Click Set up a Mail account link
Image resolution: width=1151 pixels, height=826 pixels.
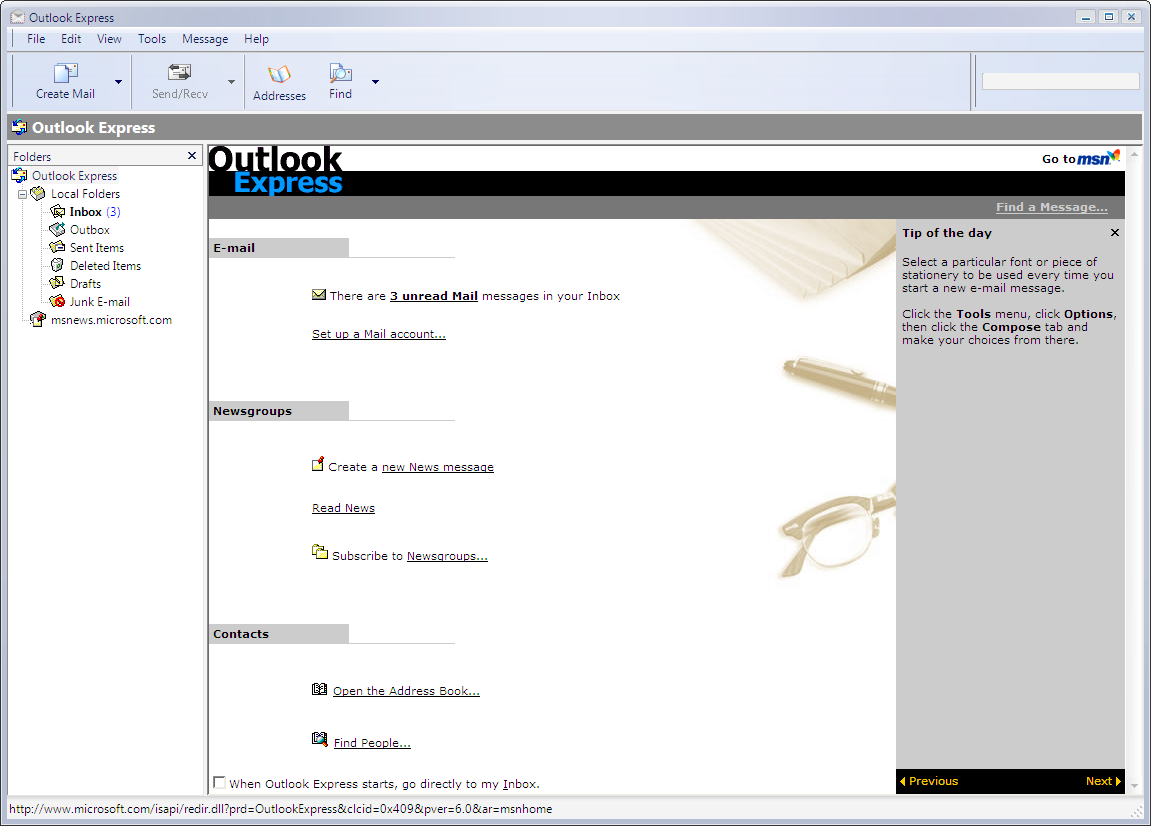379,334
